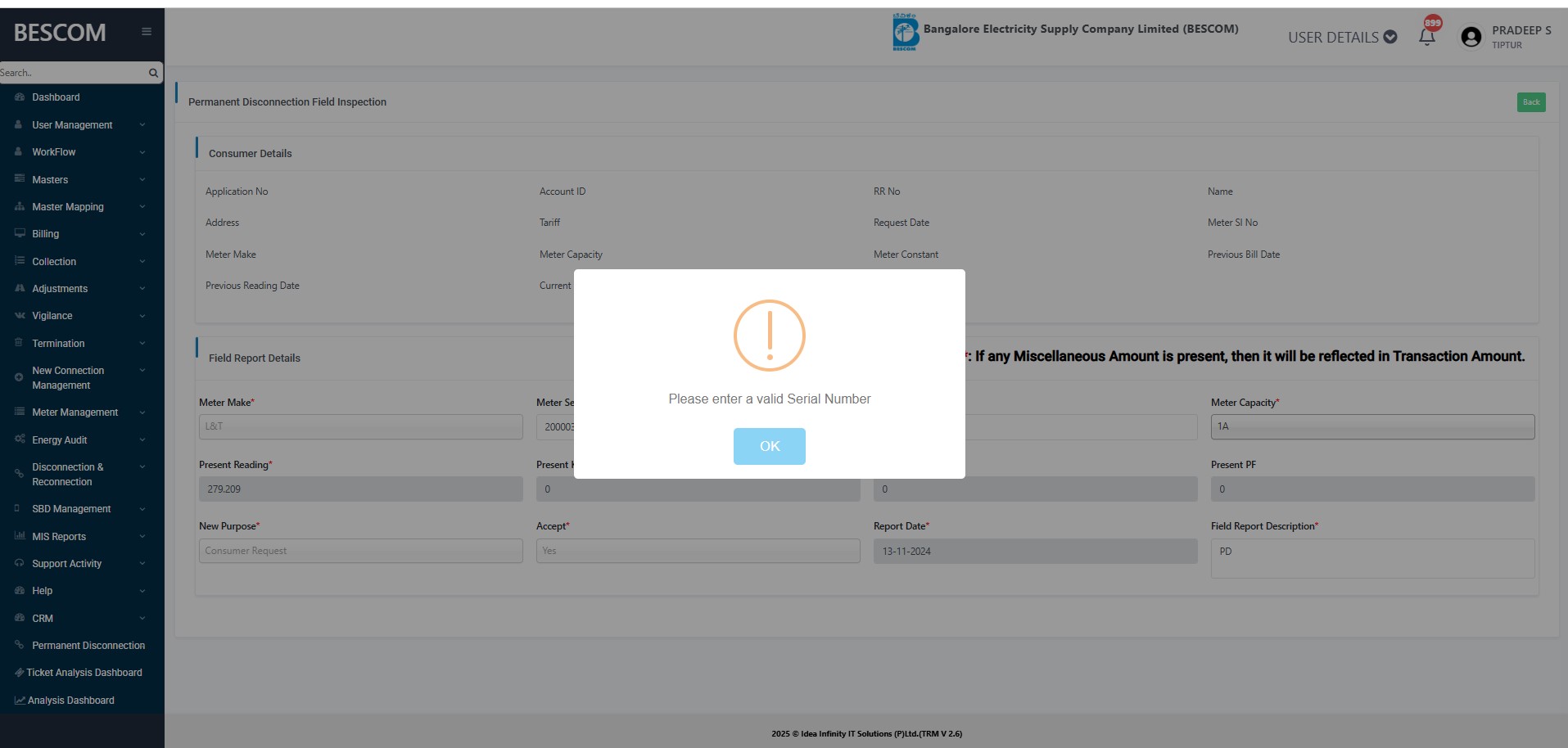This screenshot has height=748, width=1568.
Task: Open the Meter Make dropdown showing L&T
Action: coord(361,426)
